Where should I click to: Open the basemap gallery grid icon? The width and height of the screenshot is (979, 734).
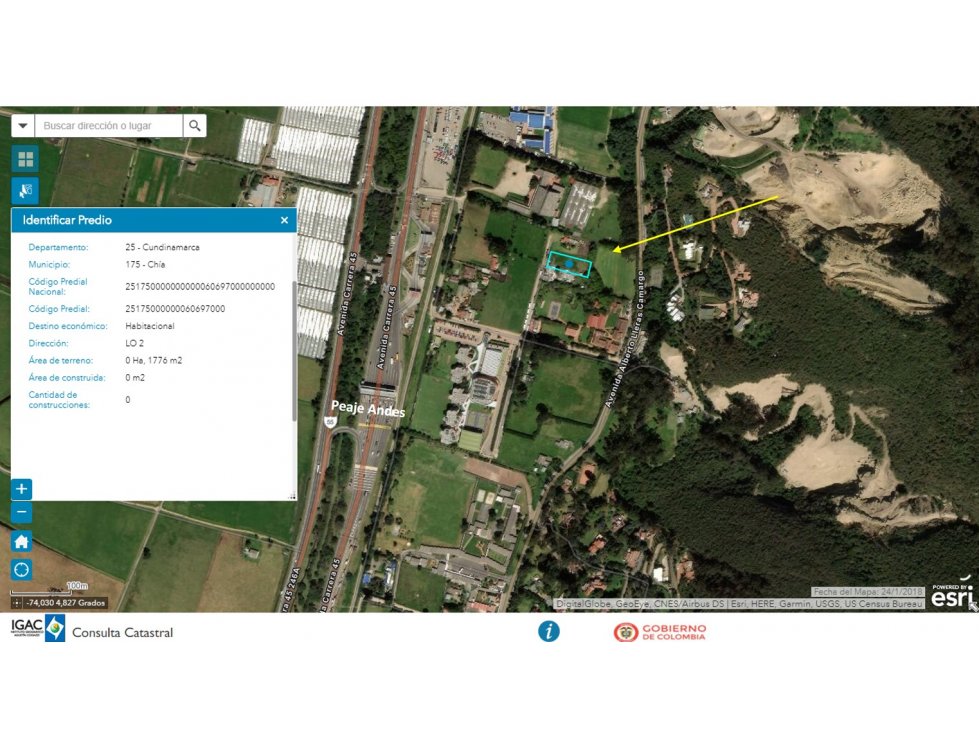tap(25, 159)
